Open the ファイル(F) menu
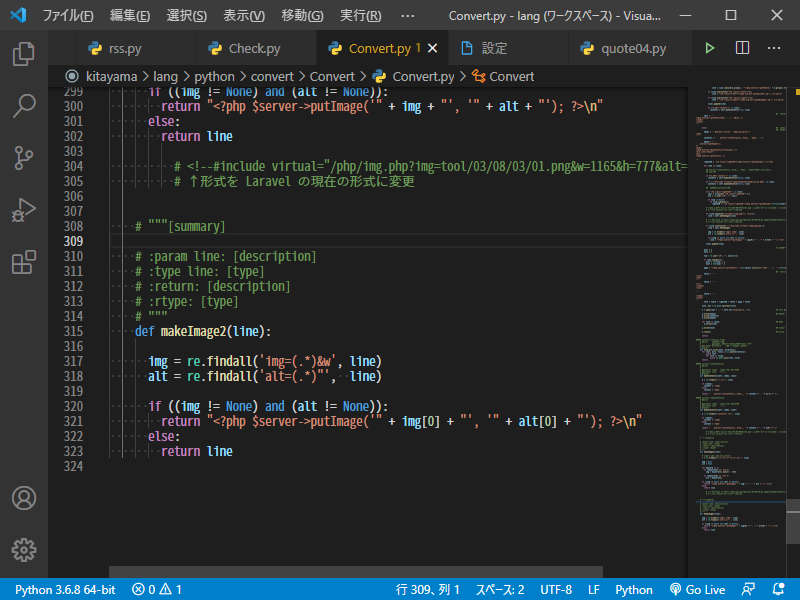The height and width of the screenshot is (600, 800). click(68, 16)
